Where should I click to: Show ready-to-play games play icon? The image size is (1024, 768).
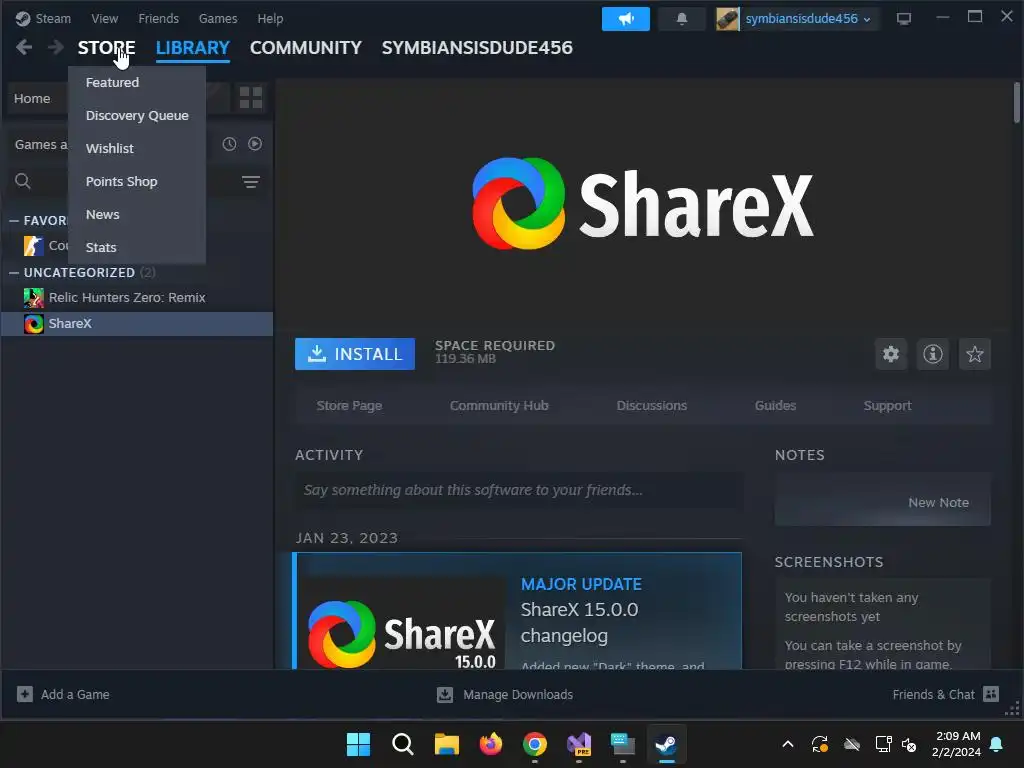[255, 144]
